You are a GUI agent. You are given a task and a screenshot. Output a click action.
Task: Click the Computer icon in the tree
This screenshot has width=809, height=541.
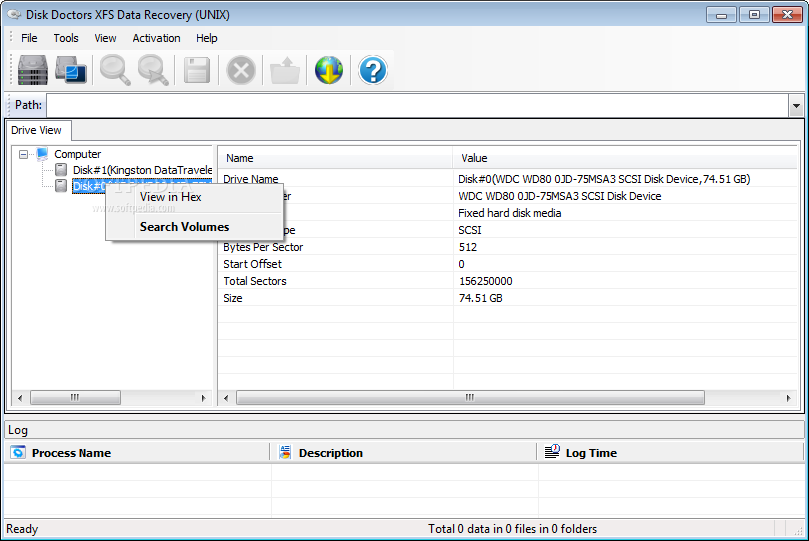point(42,154)
